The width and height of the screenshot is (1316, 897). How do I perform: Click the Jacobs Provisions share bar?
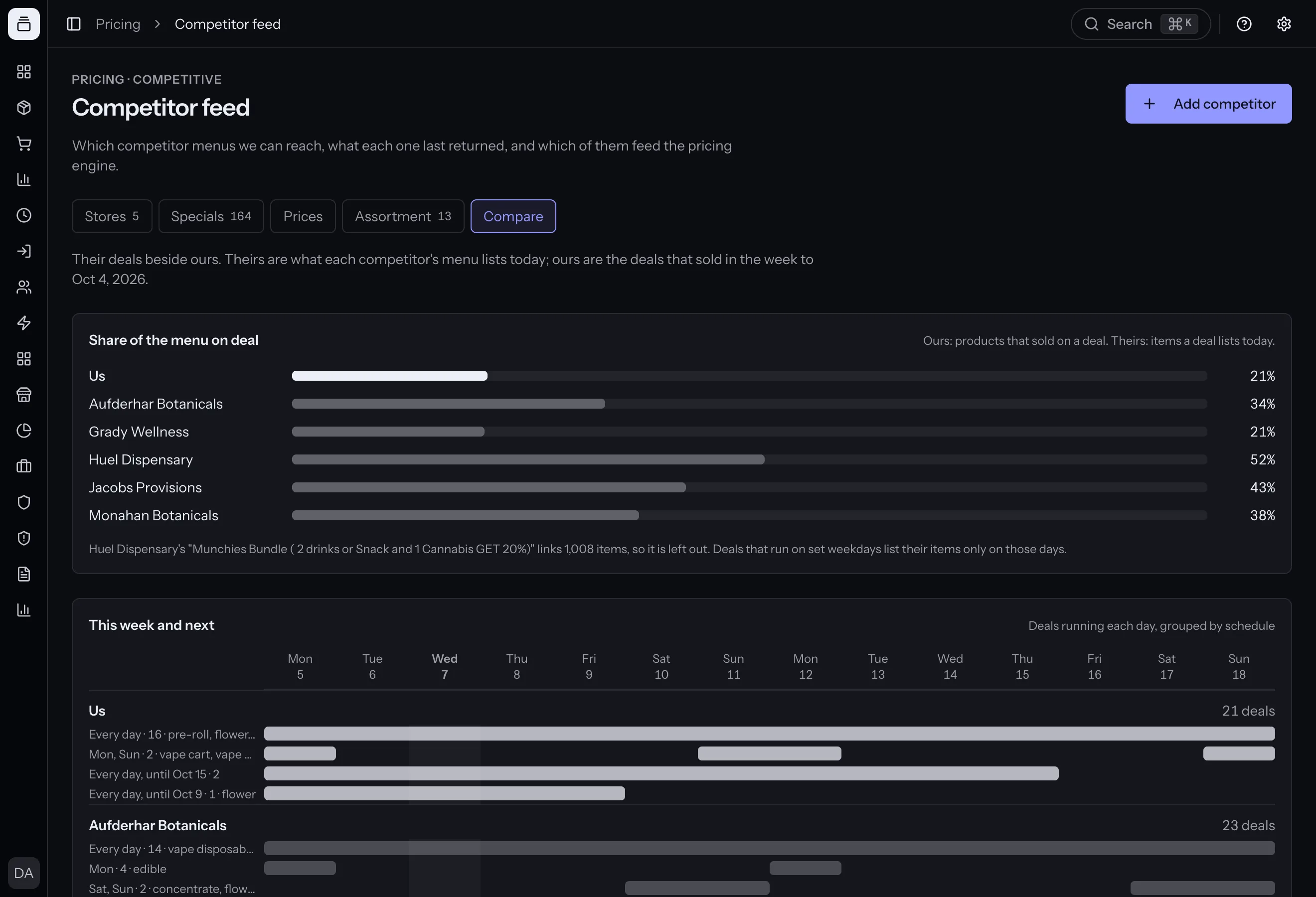click(750, 487)
